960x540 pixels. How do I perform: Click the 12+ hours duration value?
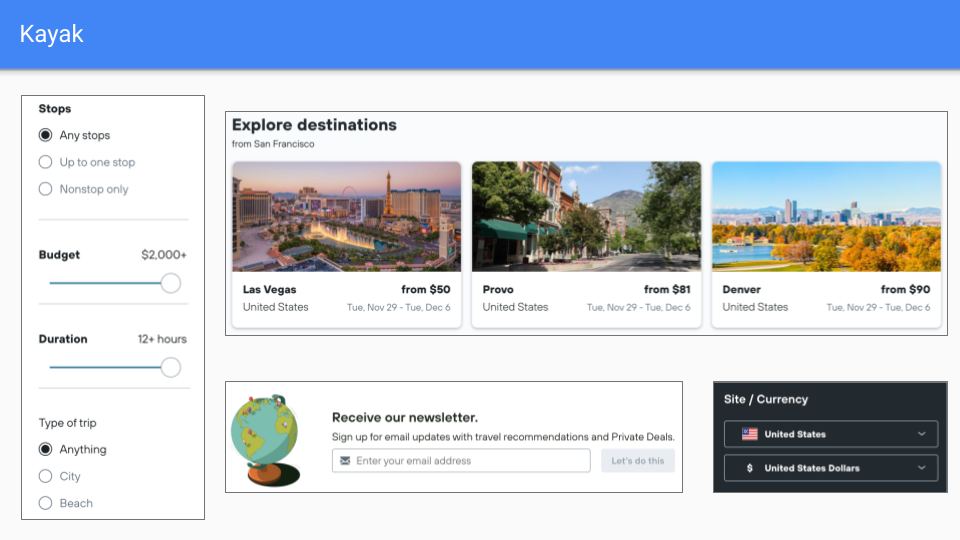click(x=162, y=339)
